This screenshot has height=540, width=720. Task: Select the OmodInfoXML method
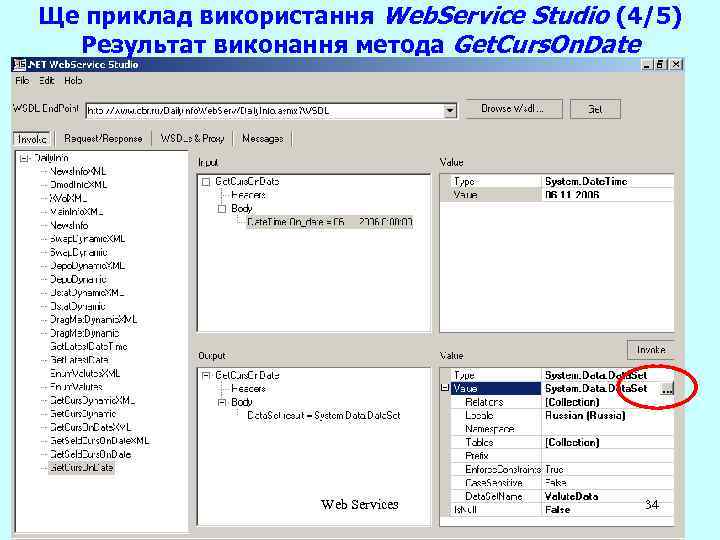click(x=78, y=185)
